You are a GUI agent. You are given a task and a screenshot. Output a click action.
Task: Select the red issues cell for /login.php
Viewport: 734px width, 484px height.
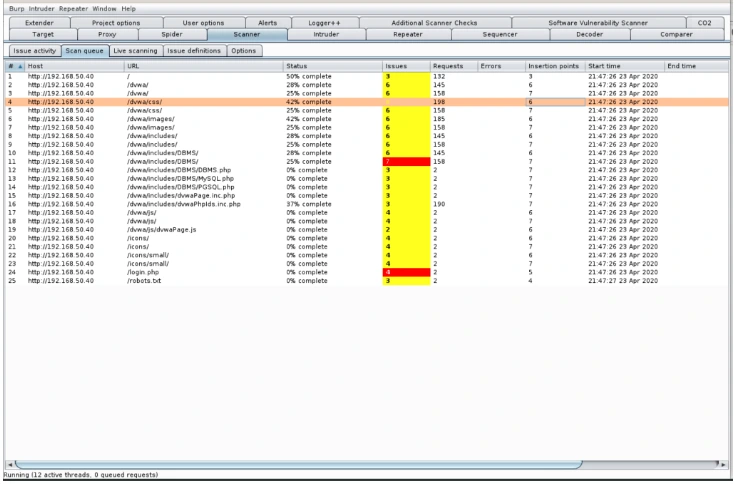[x=406, y=272]
